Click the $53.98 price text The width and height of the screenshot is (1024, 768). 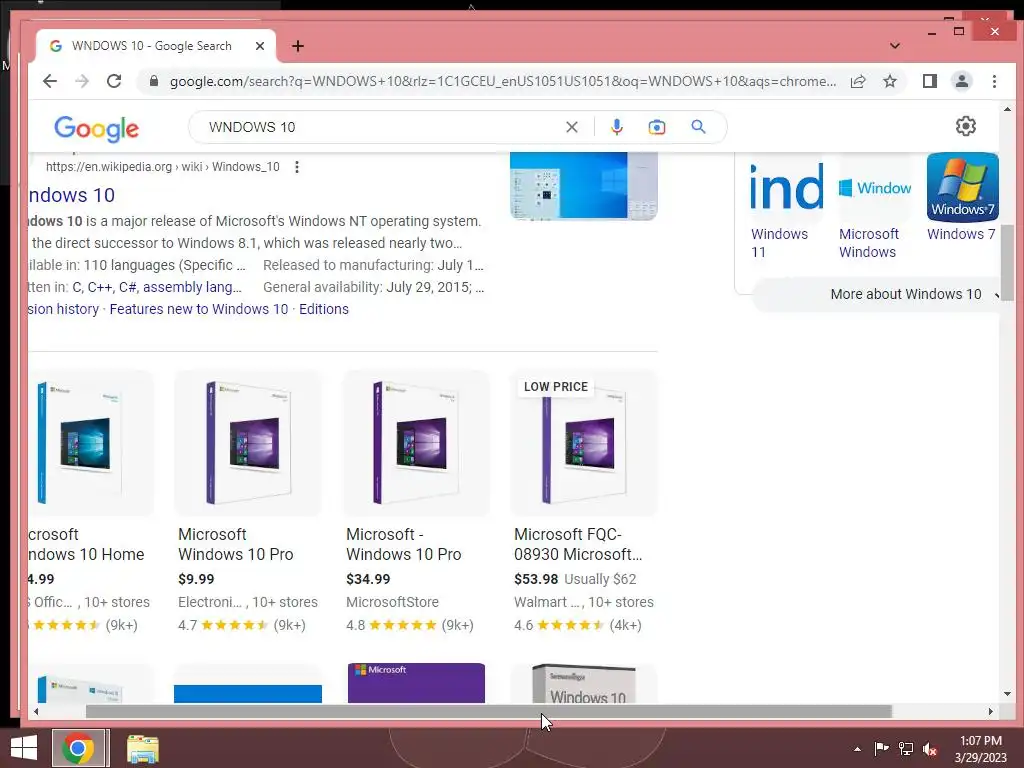536,579
